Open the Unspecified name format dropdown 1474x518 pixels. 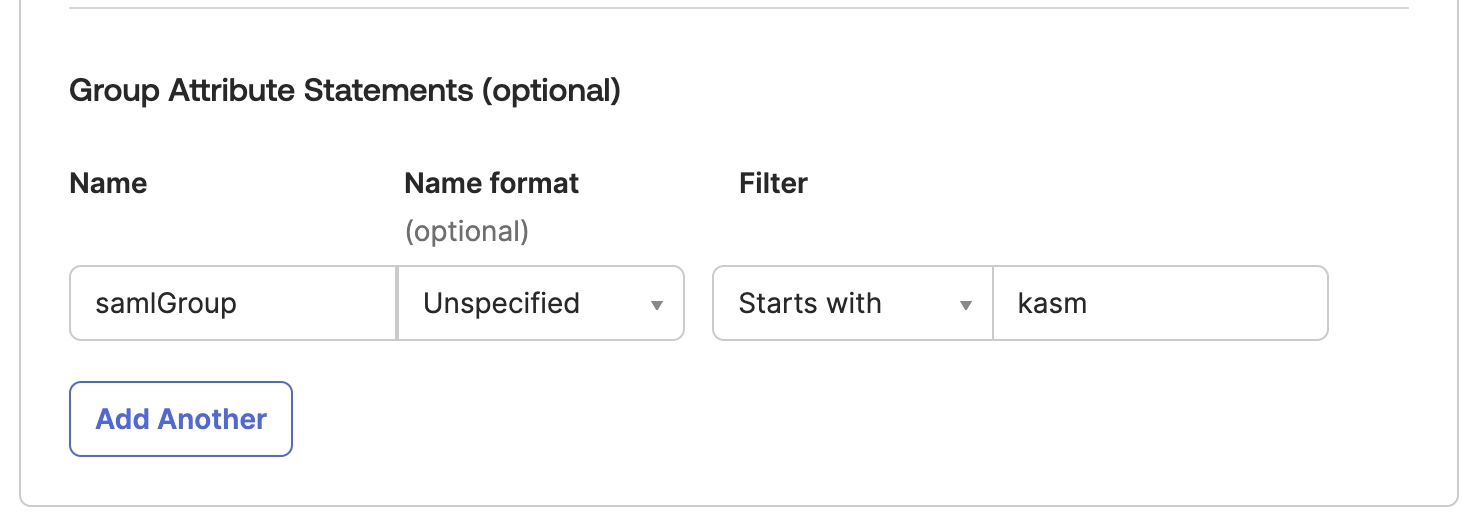541,303
